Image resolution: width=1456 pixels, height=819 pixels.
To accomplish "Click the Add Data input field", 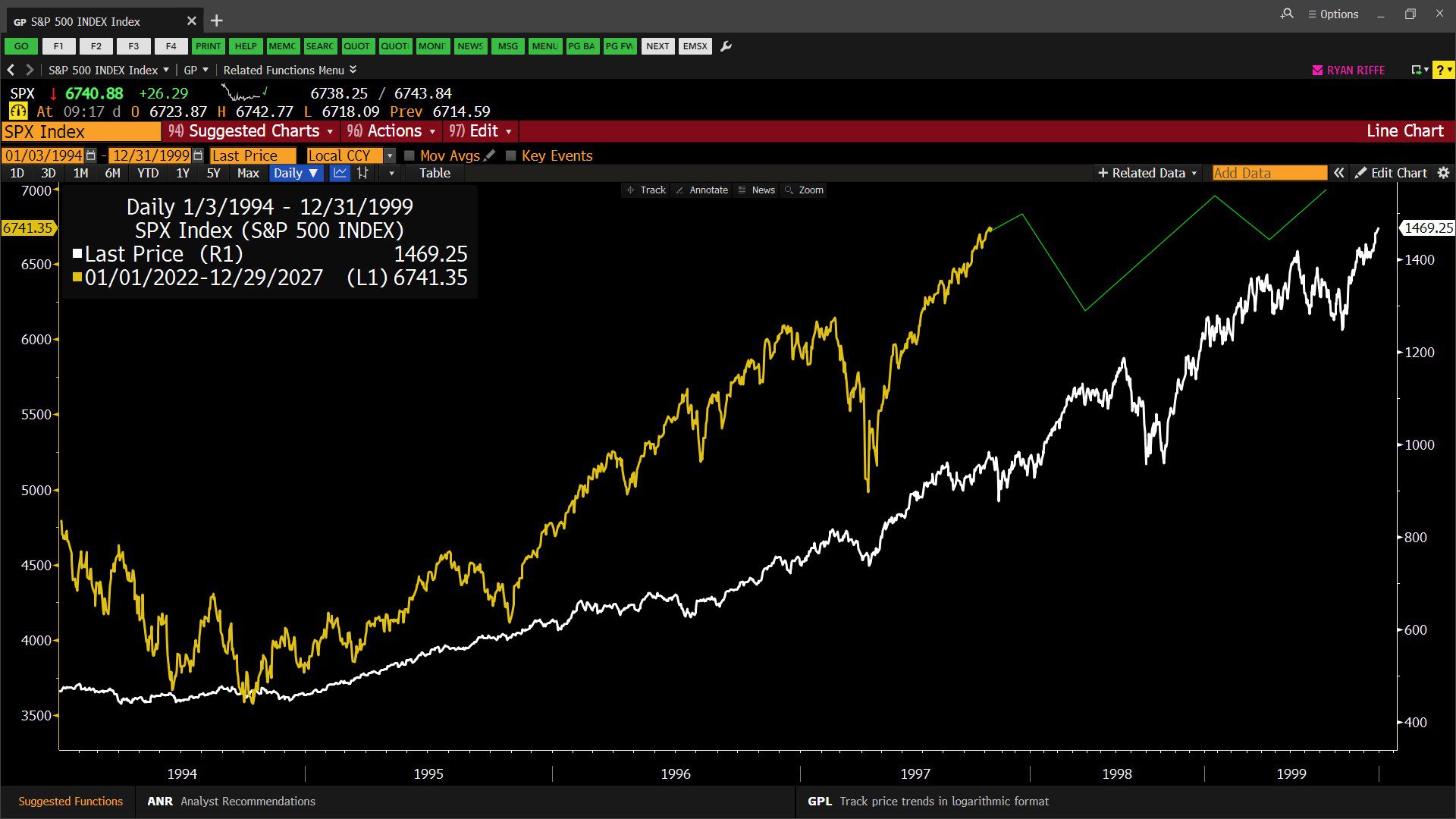I will pos(1269,173).
